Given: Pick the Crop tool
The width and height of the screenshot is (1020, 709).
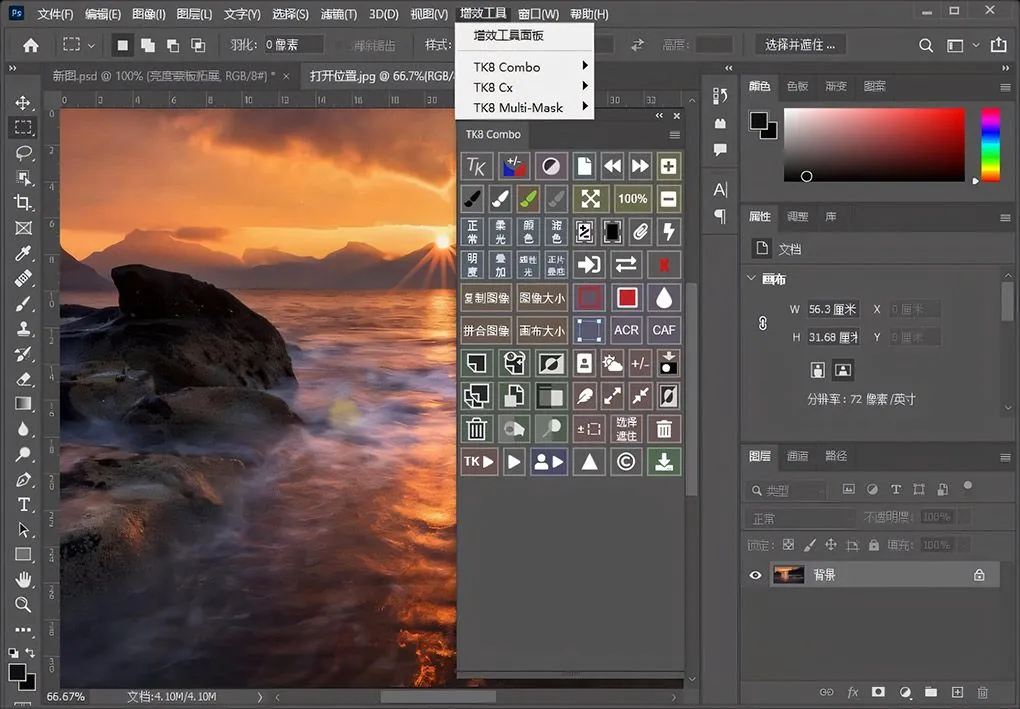Looking at the screenshot, I should (x=23, y=203).
